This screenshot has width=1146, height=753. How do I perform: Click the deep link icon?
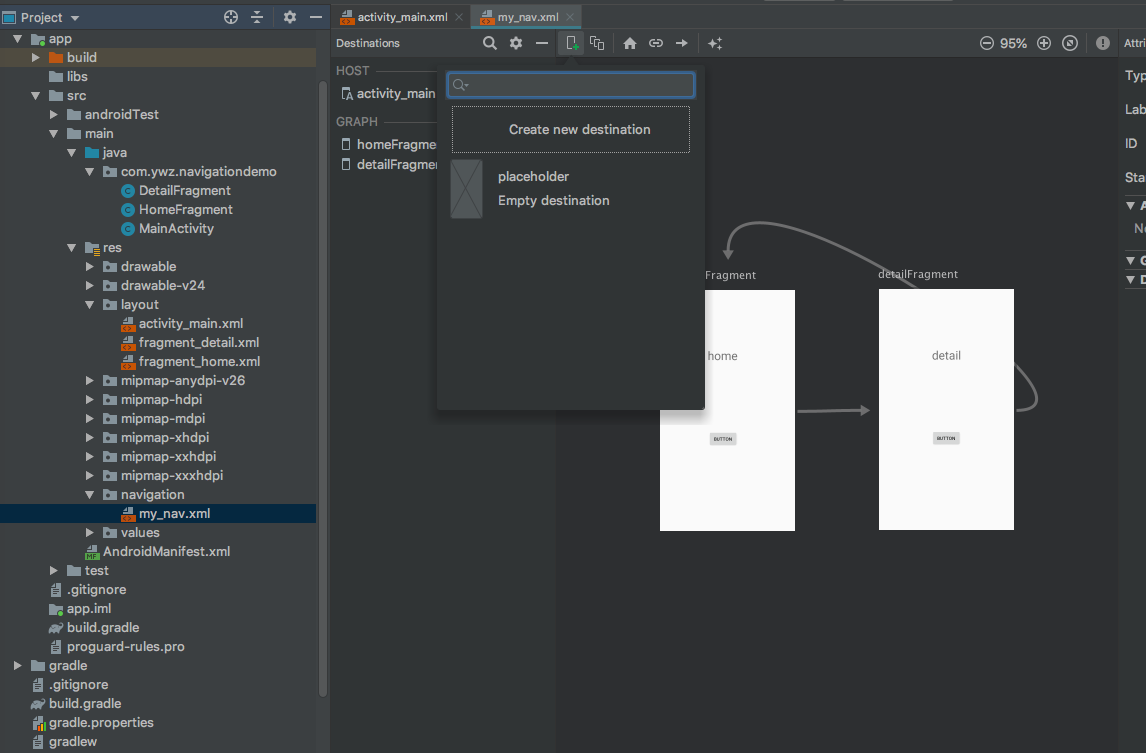(656, 43)
